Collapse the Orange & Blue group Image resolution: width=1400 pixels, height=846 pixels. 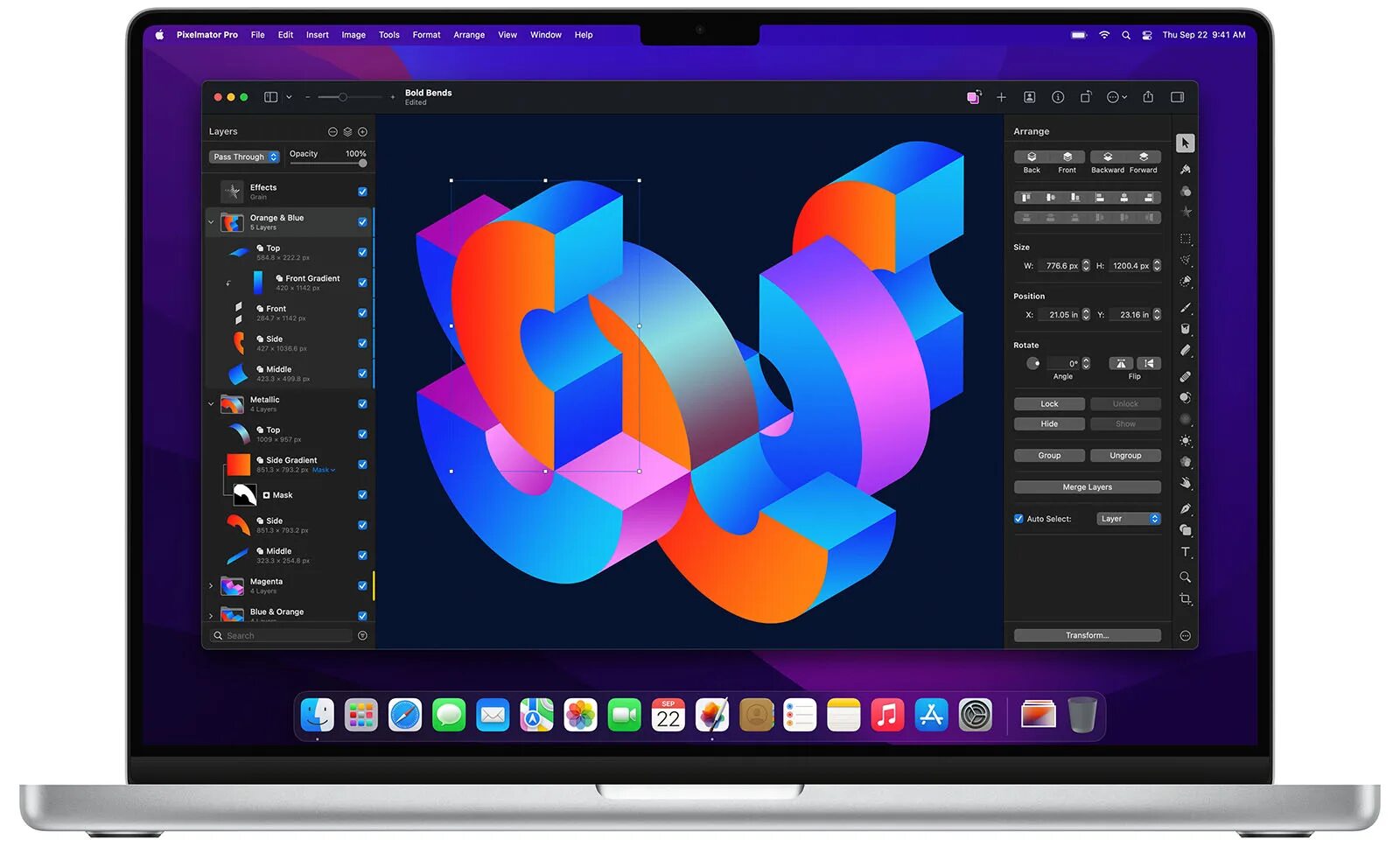coord(211,222)
